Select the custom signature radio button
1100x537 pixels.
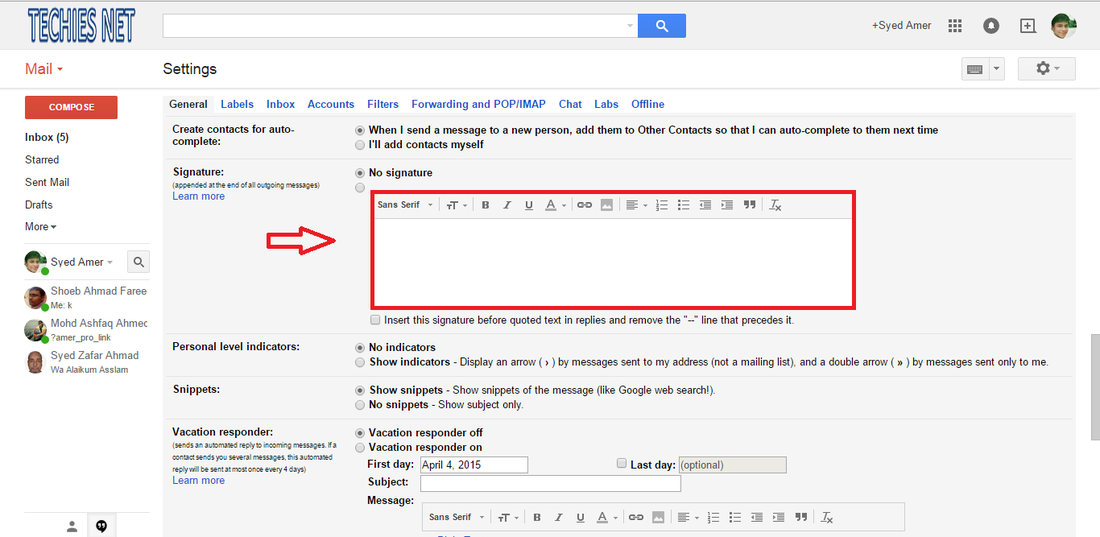[360, 188]
